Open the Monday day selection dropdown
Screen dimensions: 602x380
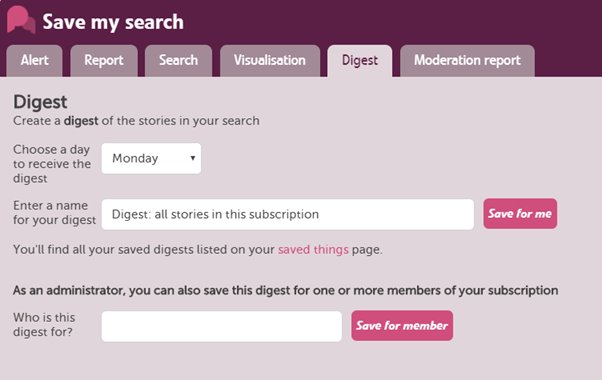pyautogui.click(x=151, y=158)
